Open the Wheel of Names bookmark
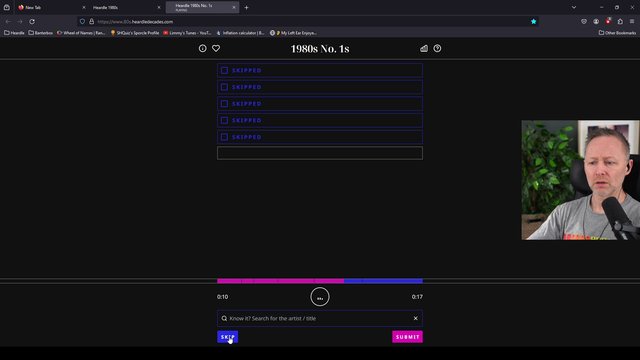 click(81, 33)
